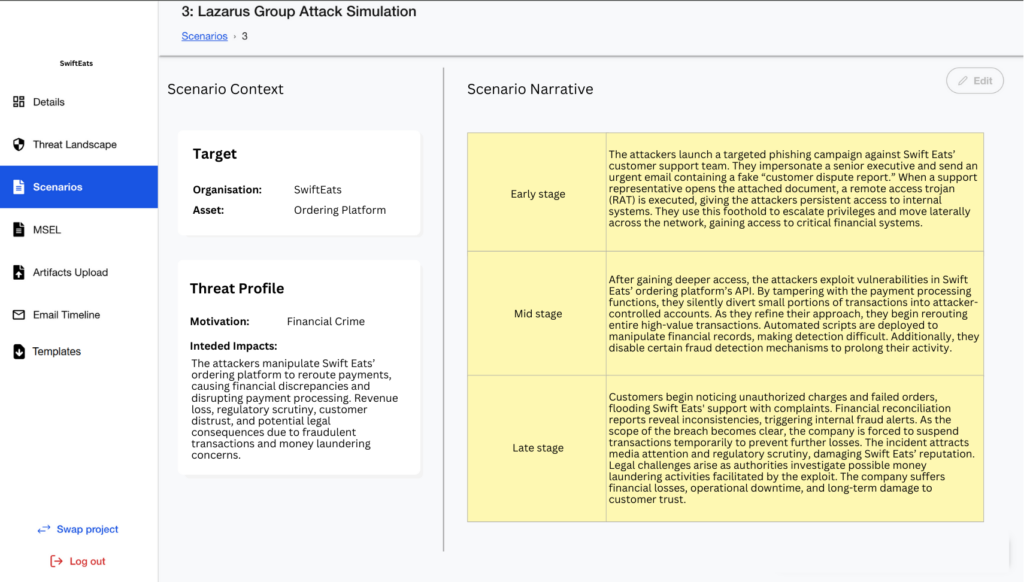This screenshot has height=582, width=1024.
Task: Click the Email Timeline envelope icon
Action: point(18,315)
